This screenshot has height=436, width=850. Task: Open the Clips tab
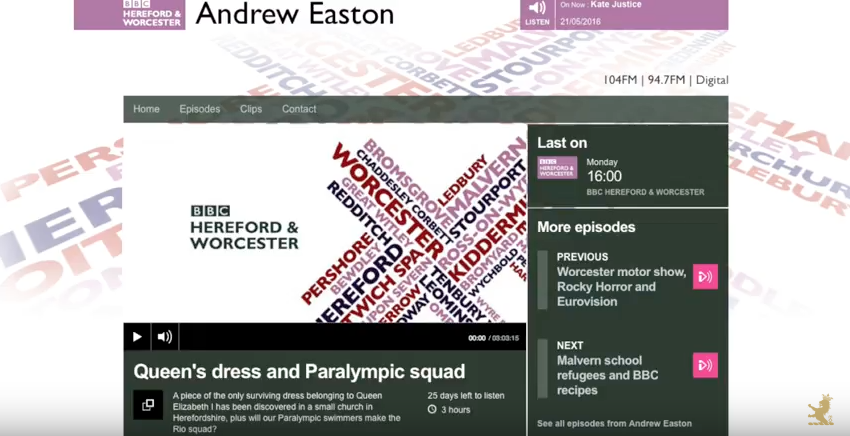pyautogui.click(x=251, y=109)
